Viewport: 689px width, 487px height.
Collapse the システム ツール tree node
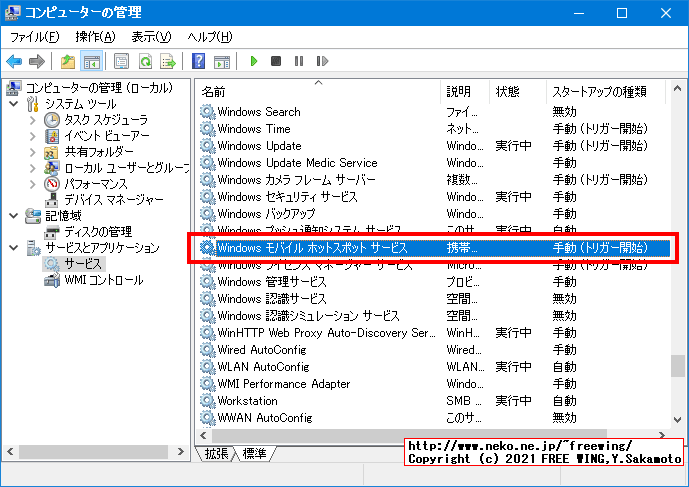tap(14, 104)
